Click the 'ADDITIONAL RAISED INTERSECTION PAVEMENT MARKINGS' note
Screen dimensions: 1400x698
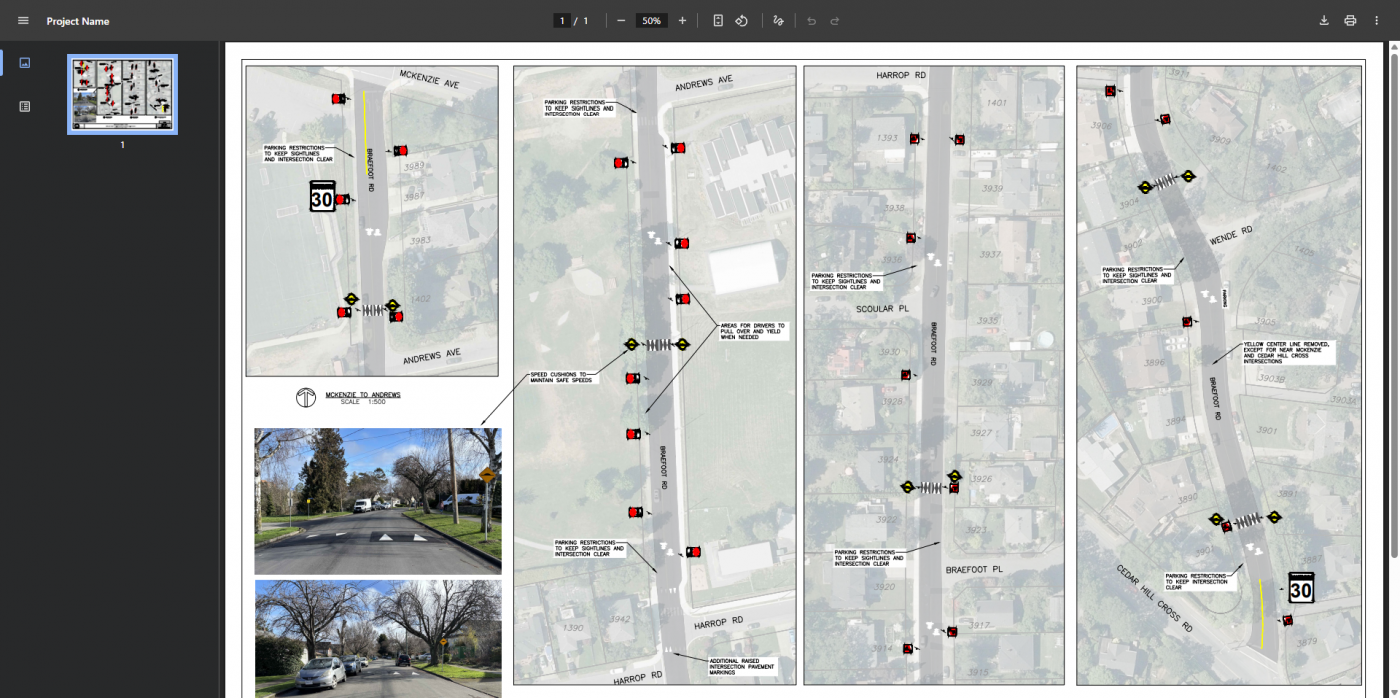[x=741, y=666]
